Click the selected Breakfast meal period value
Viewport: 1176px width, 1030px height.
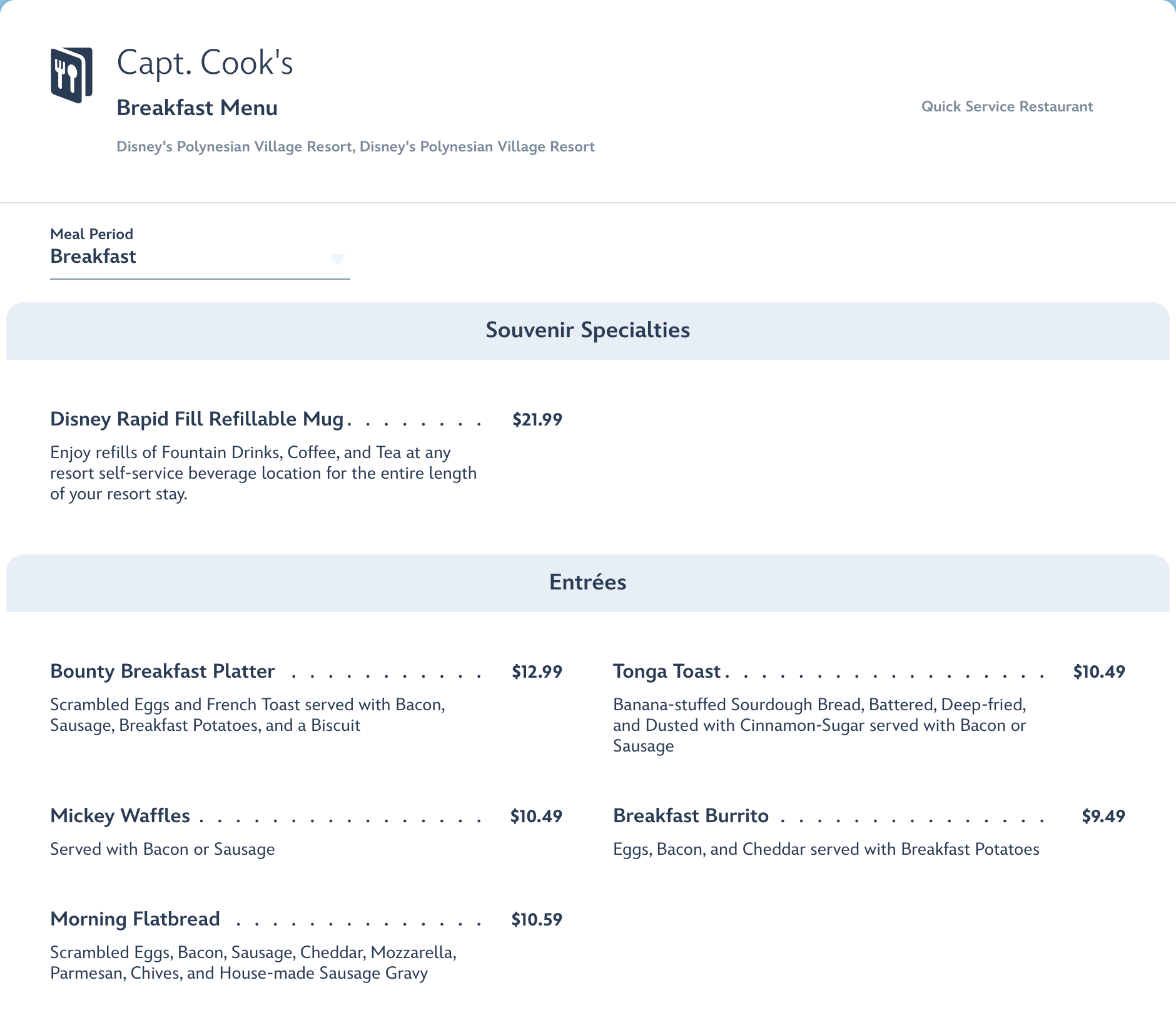tap(93, 257)
